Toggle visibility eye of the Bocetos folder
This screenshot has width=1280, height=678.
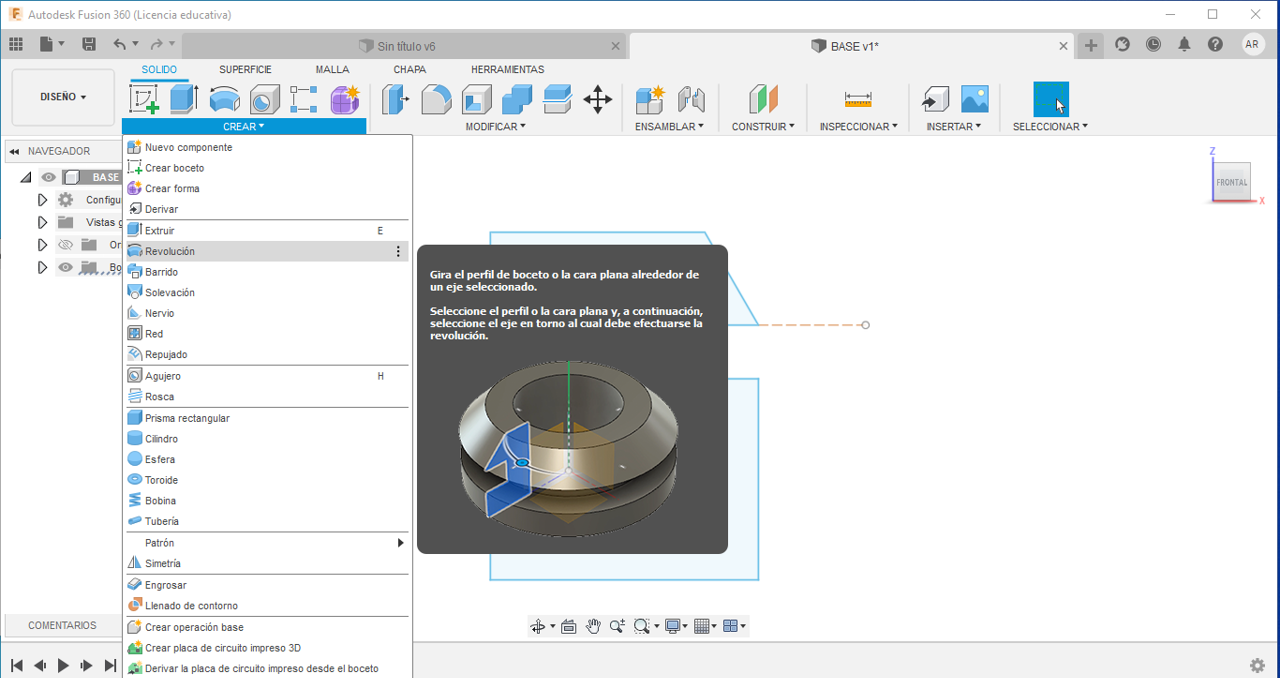click(66, 267)
